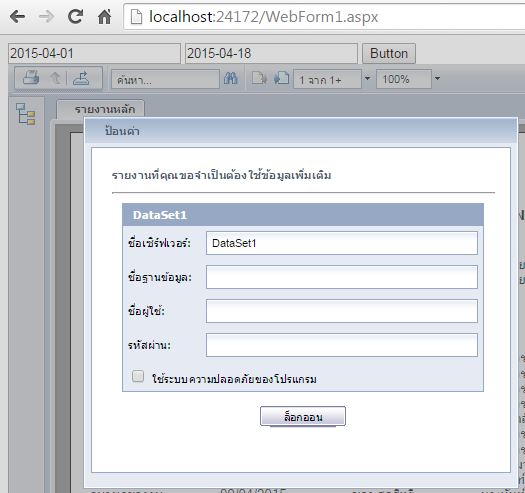Viewport: 525px width, 493px height.
Task: Click the password input field
Action: (x=342, y=345)
